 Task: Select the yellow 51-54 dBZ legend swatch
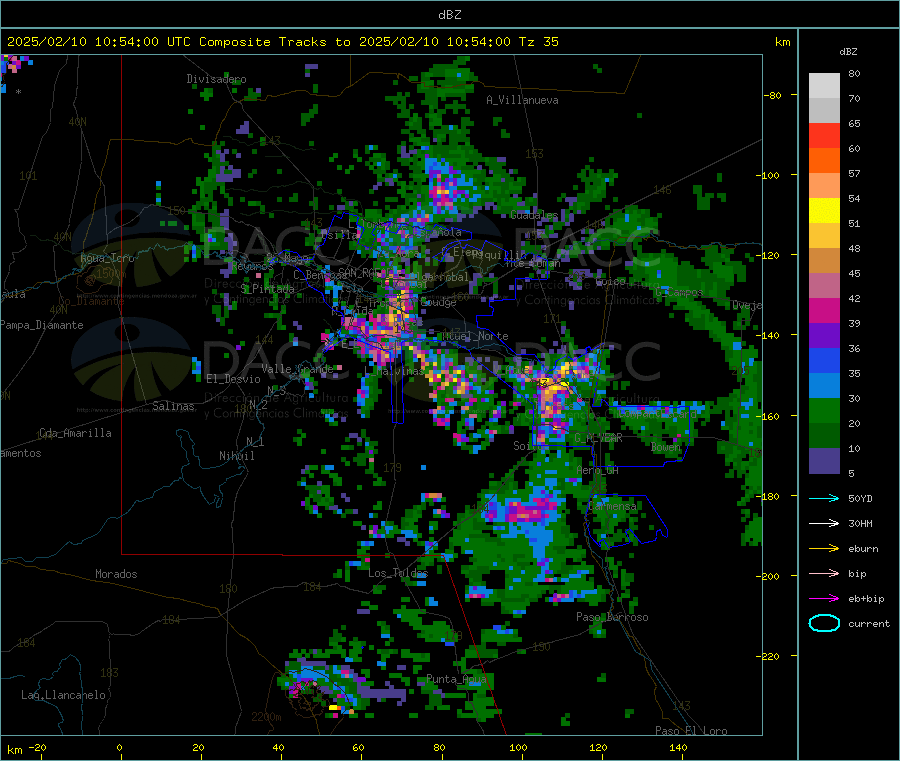[x=824, y=211]
